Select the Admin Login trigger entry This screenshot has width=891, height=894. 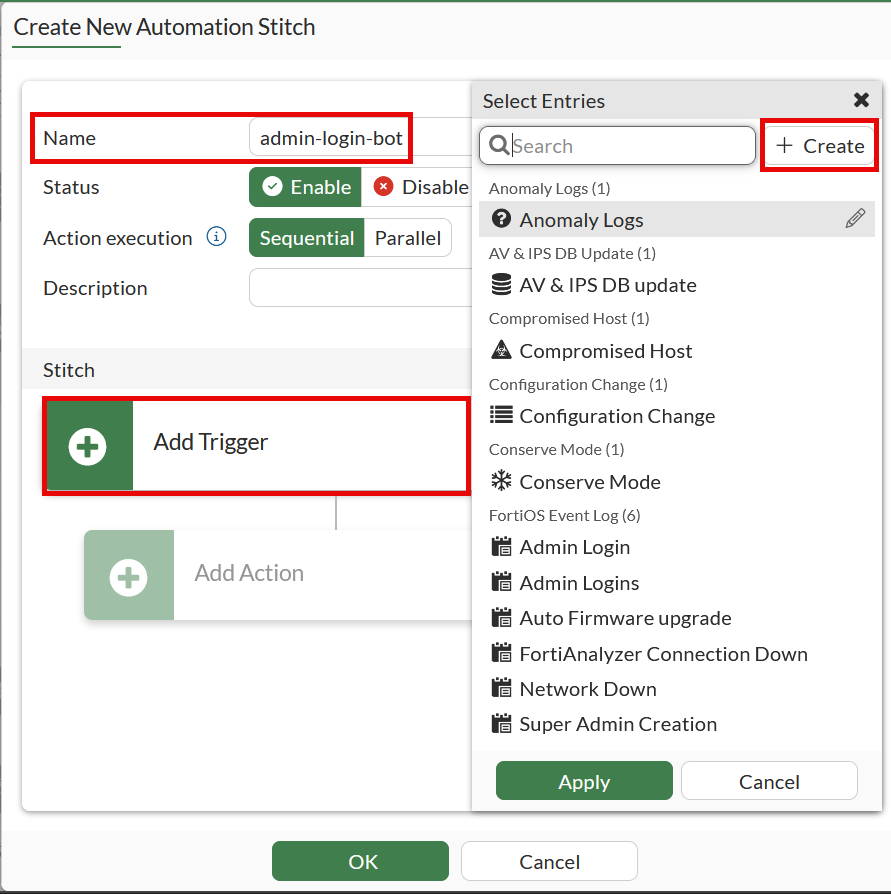tap(574, 547)
